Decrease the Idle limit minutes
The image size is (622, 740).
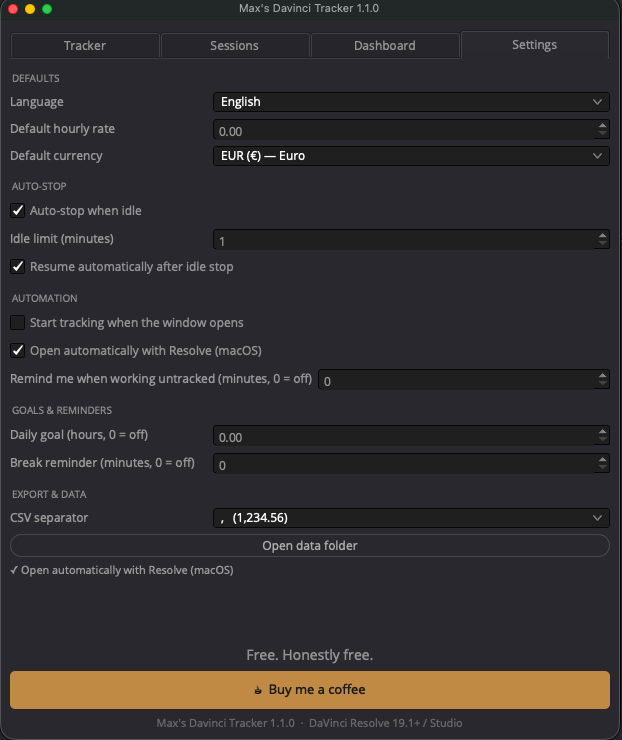[603, 244]
